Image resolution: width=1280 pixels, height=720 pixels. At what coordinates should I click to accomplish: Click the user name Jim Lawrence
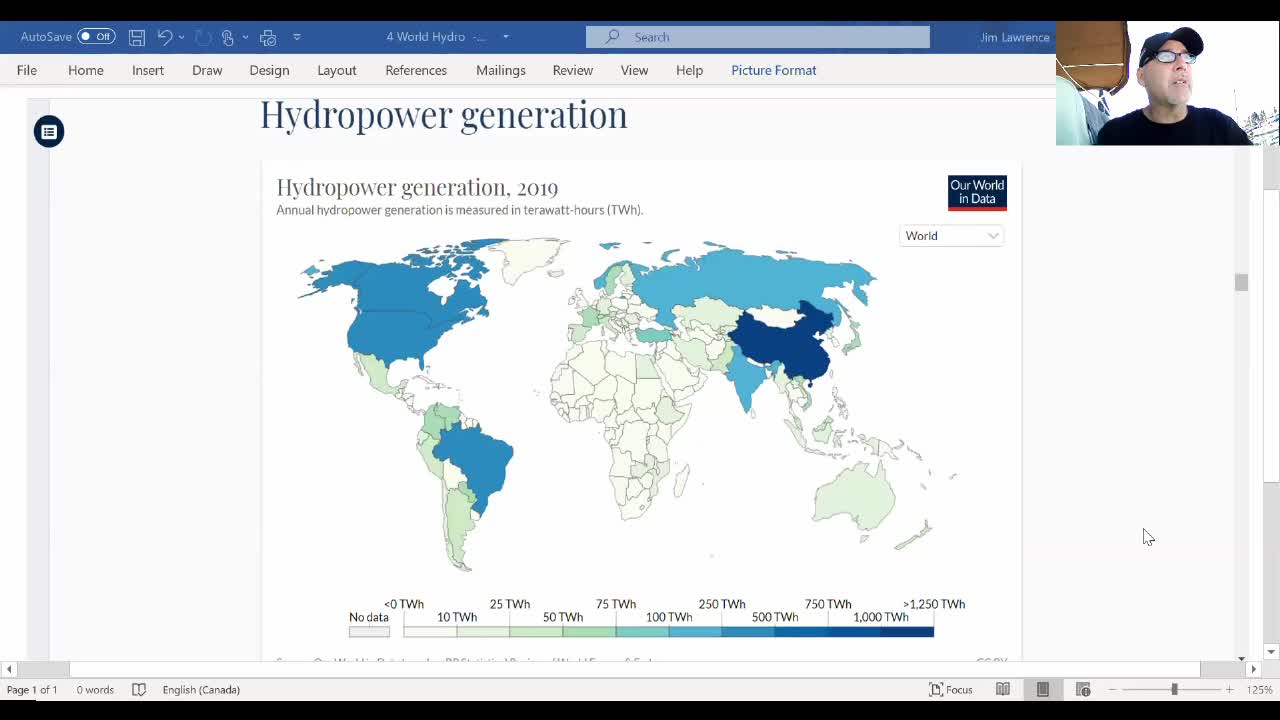click(x=1015, y=37)
